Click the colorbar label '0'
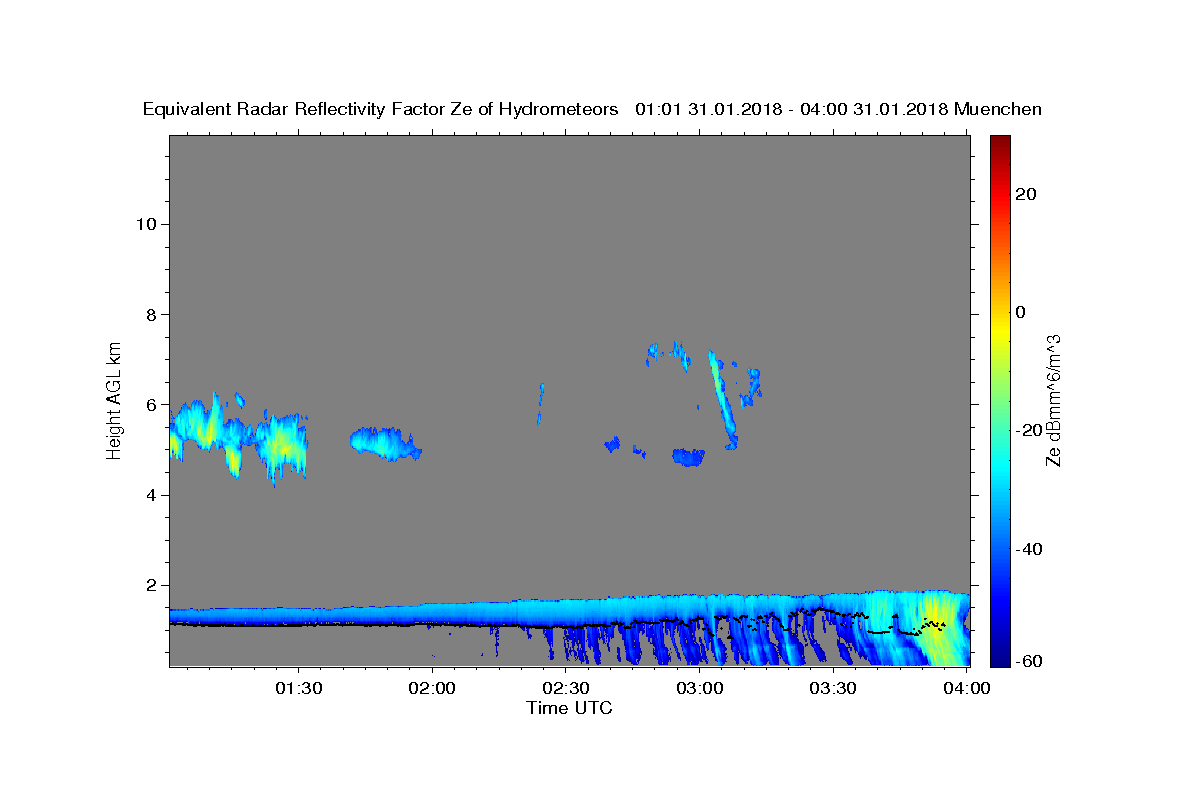Viewport: 1200px width, 800px height. (1021, 312)
